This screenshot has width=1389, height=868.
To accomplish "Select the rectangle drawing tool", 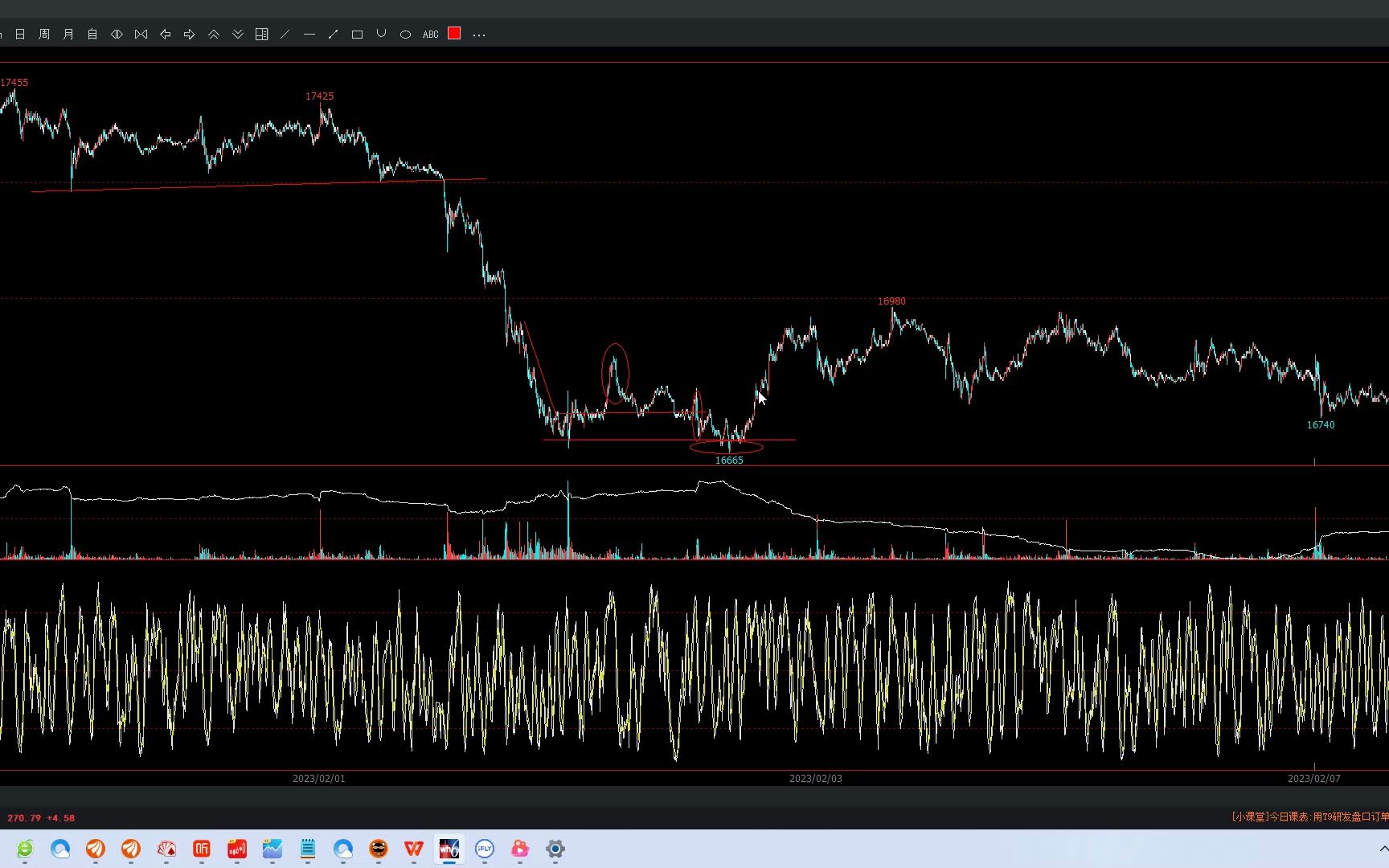I will (358, 35).
